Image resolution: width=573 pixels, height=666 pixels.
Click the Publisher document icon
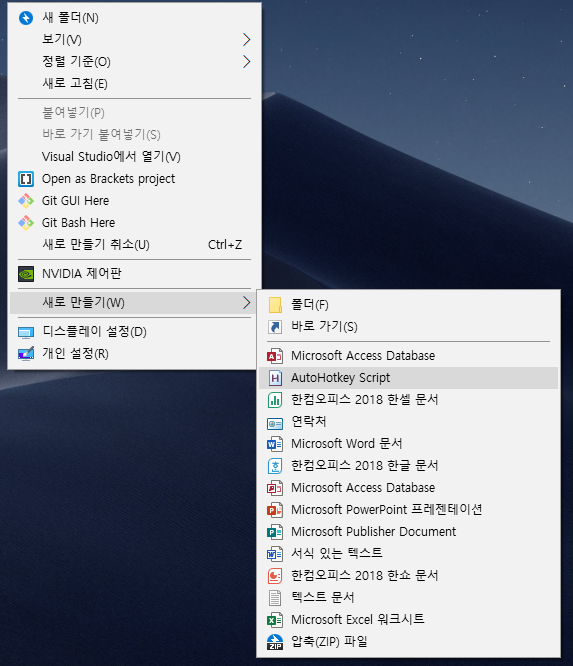pos(275,532)
